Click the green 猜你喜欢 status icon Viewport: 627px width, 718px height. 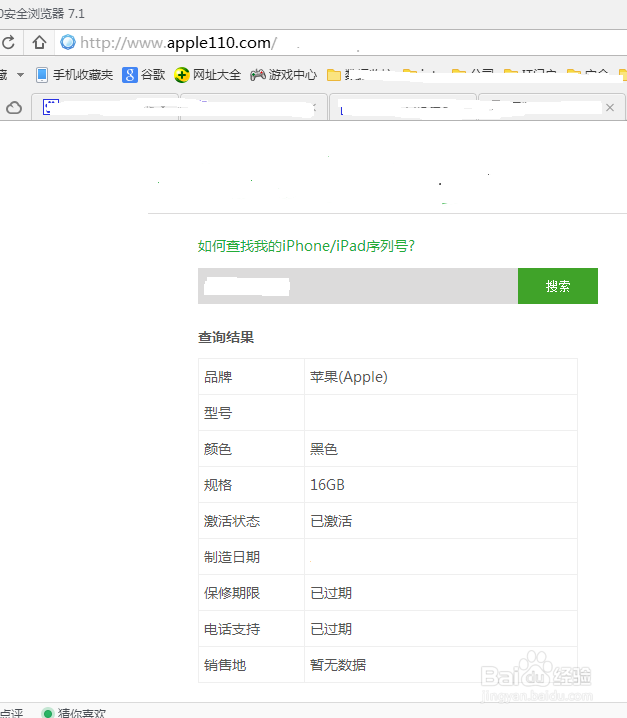(x=48, y=713)
